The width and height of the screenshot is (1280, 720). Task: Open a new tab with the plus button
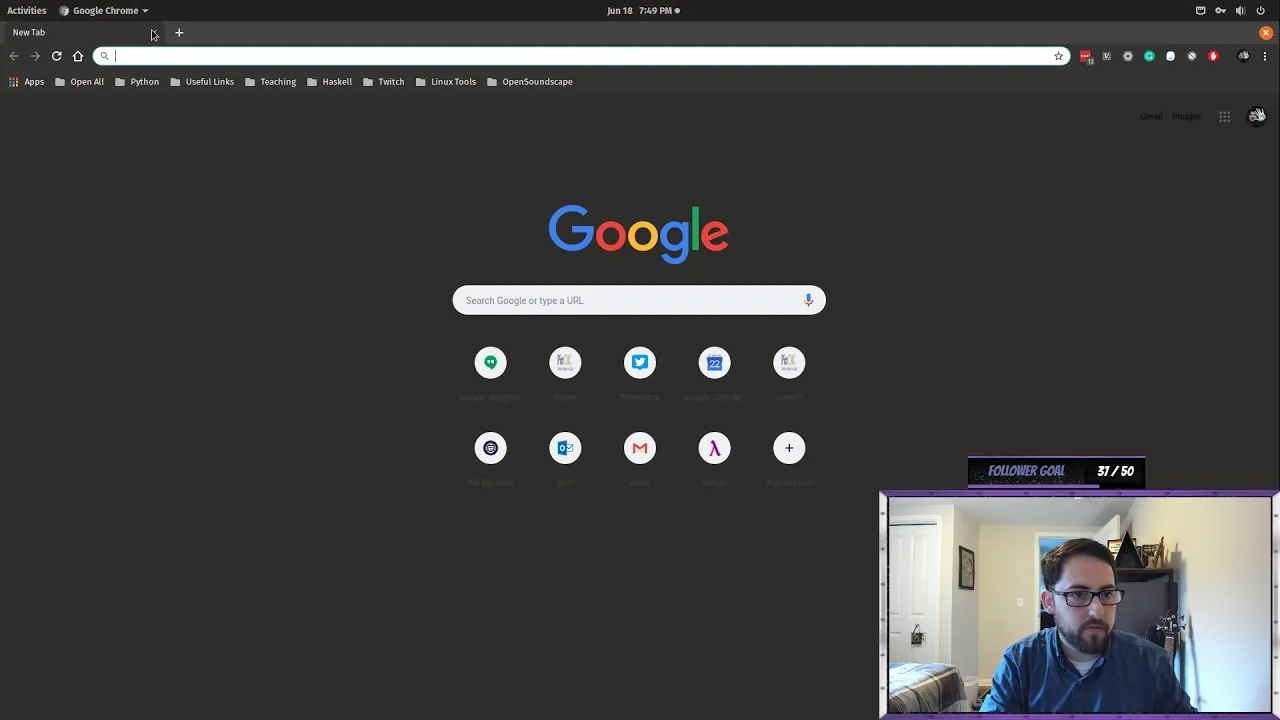point(179,33)
